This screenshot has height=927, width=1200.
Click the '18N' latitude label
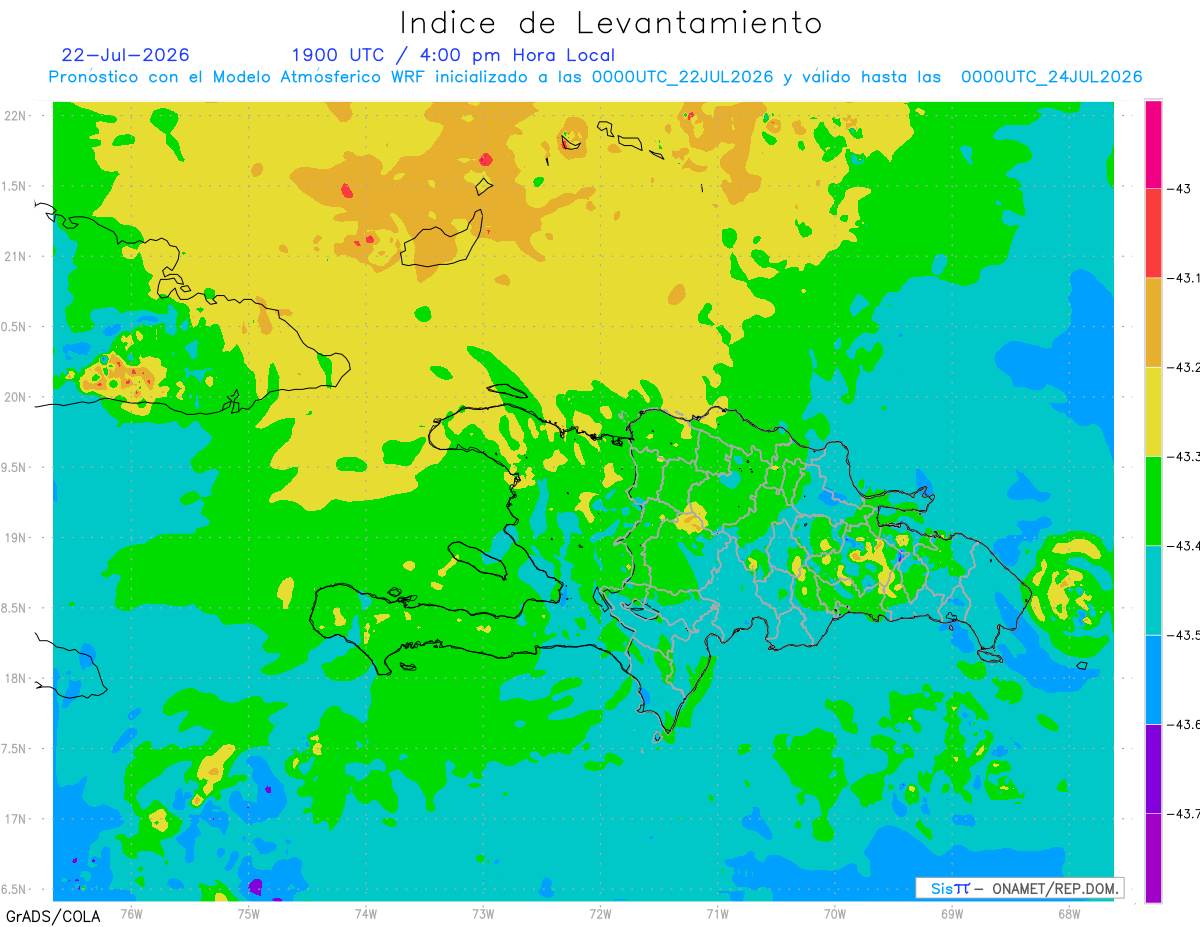coord(17,678)
